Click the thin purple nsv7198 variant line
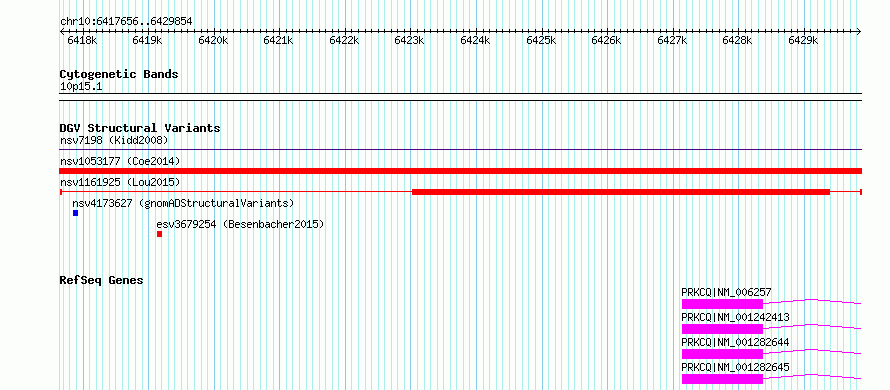The width and height of the screenshot is (890, 390). pos(461,150)
